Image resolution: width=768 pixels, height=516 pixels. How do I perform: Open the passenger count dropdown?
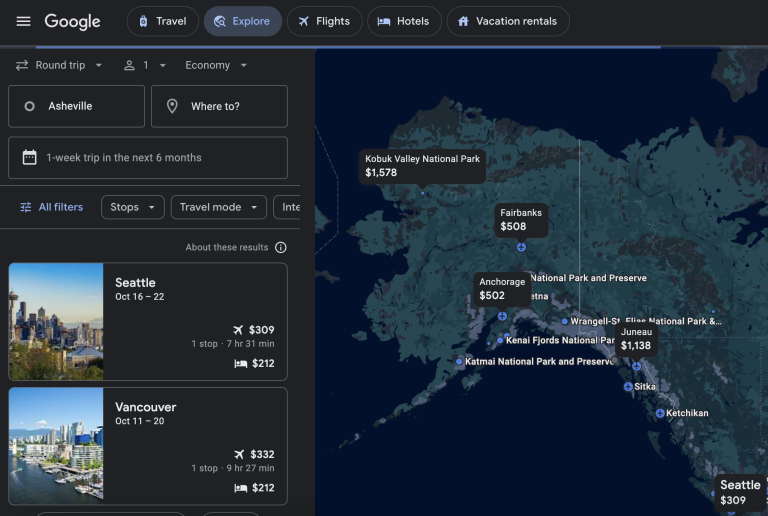(x=145, y=65)
